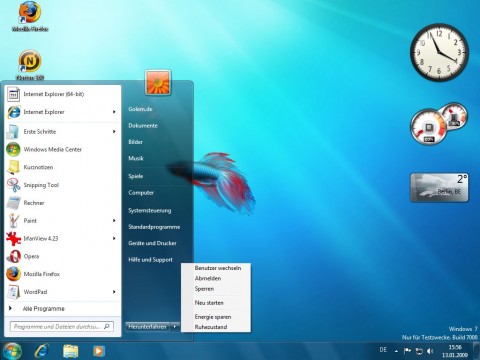Expand the WordPad jump list arrow
This screenshot has height=360, width=480.
click(114, 292)
